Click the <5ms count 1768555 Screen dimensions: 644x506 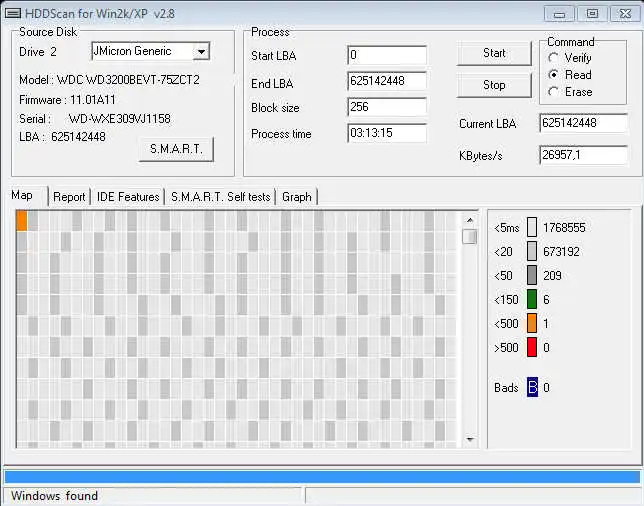tap(564, 228)
